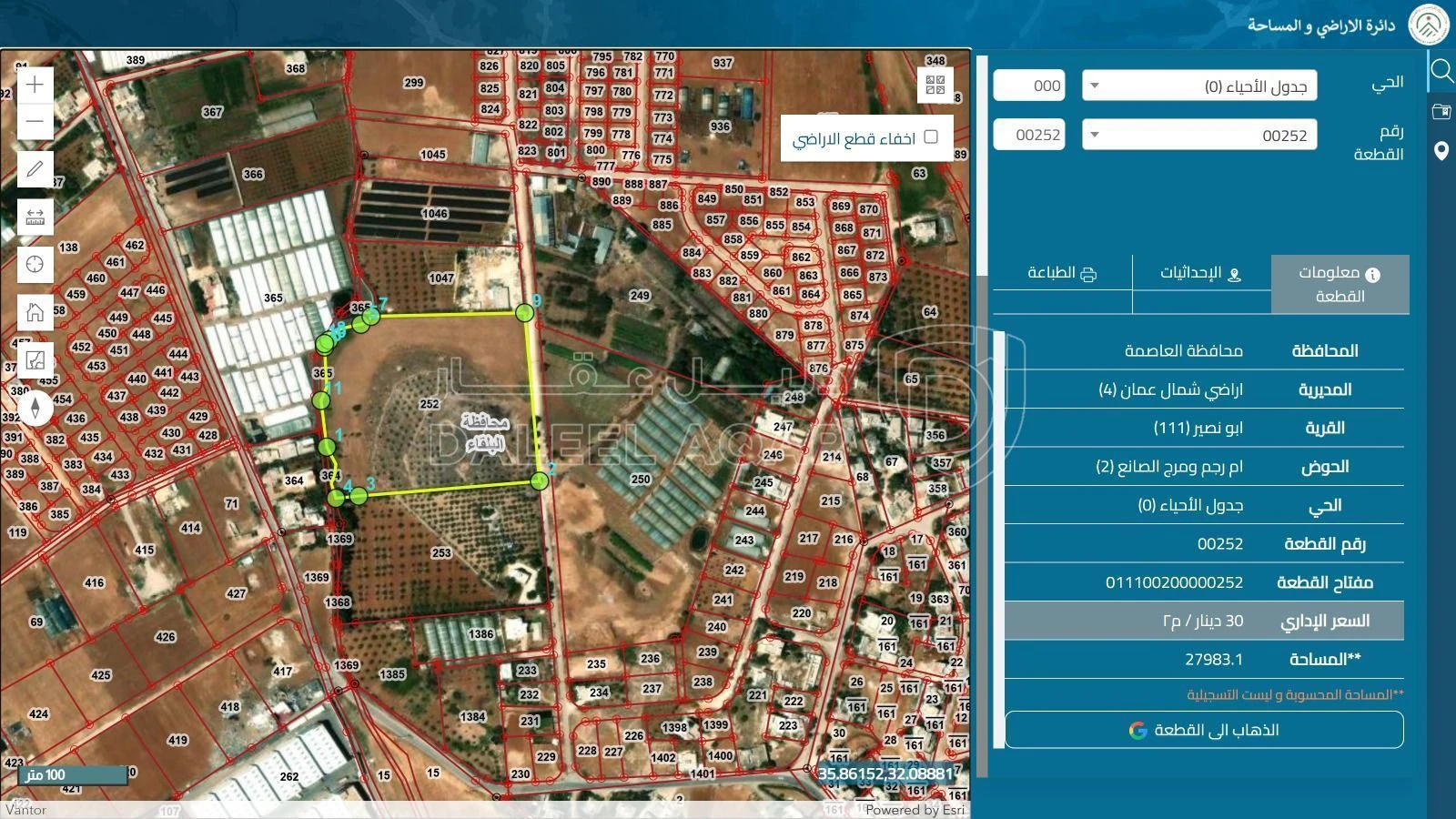Click the parcel info panel scrollbar
Viewport: 1456px width, 819px height.
click(998, 539)
